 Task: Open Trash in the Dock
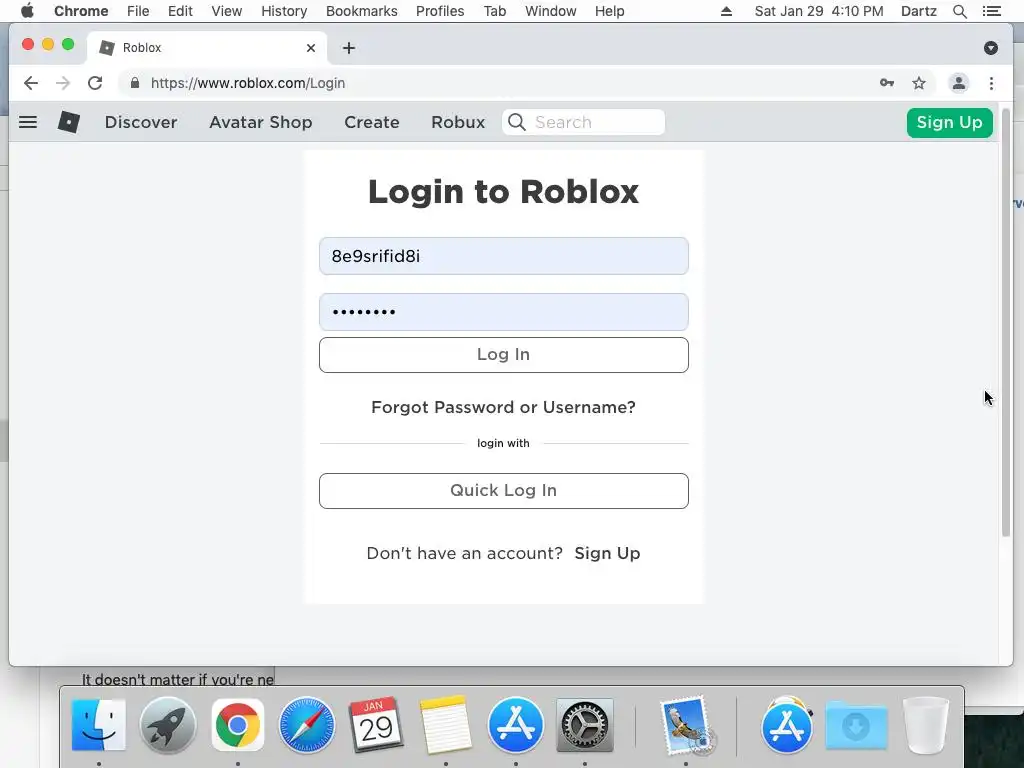[925, 725]
